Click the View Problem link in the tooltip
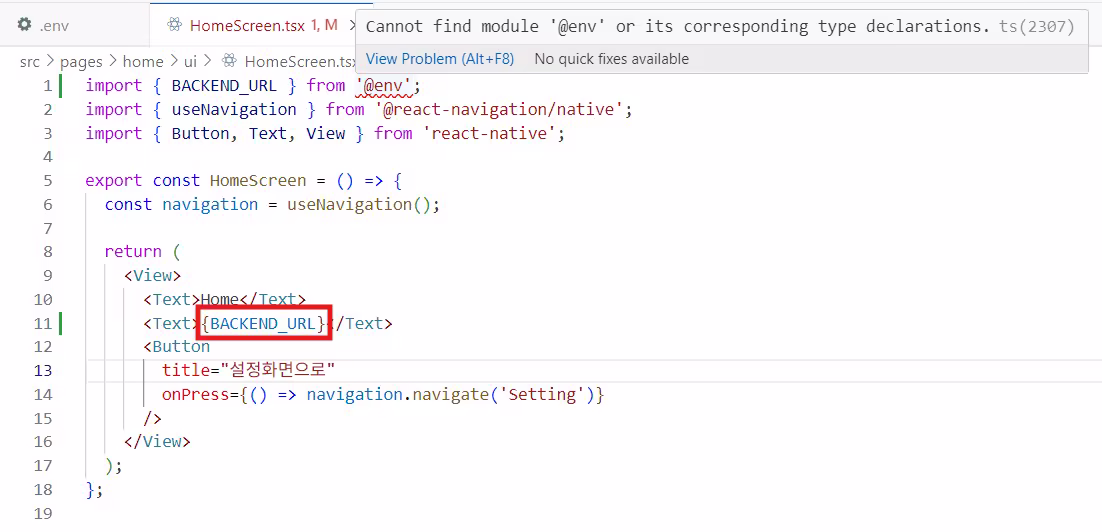The image size is (1102, 532). click(440, 59)
